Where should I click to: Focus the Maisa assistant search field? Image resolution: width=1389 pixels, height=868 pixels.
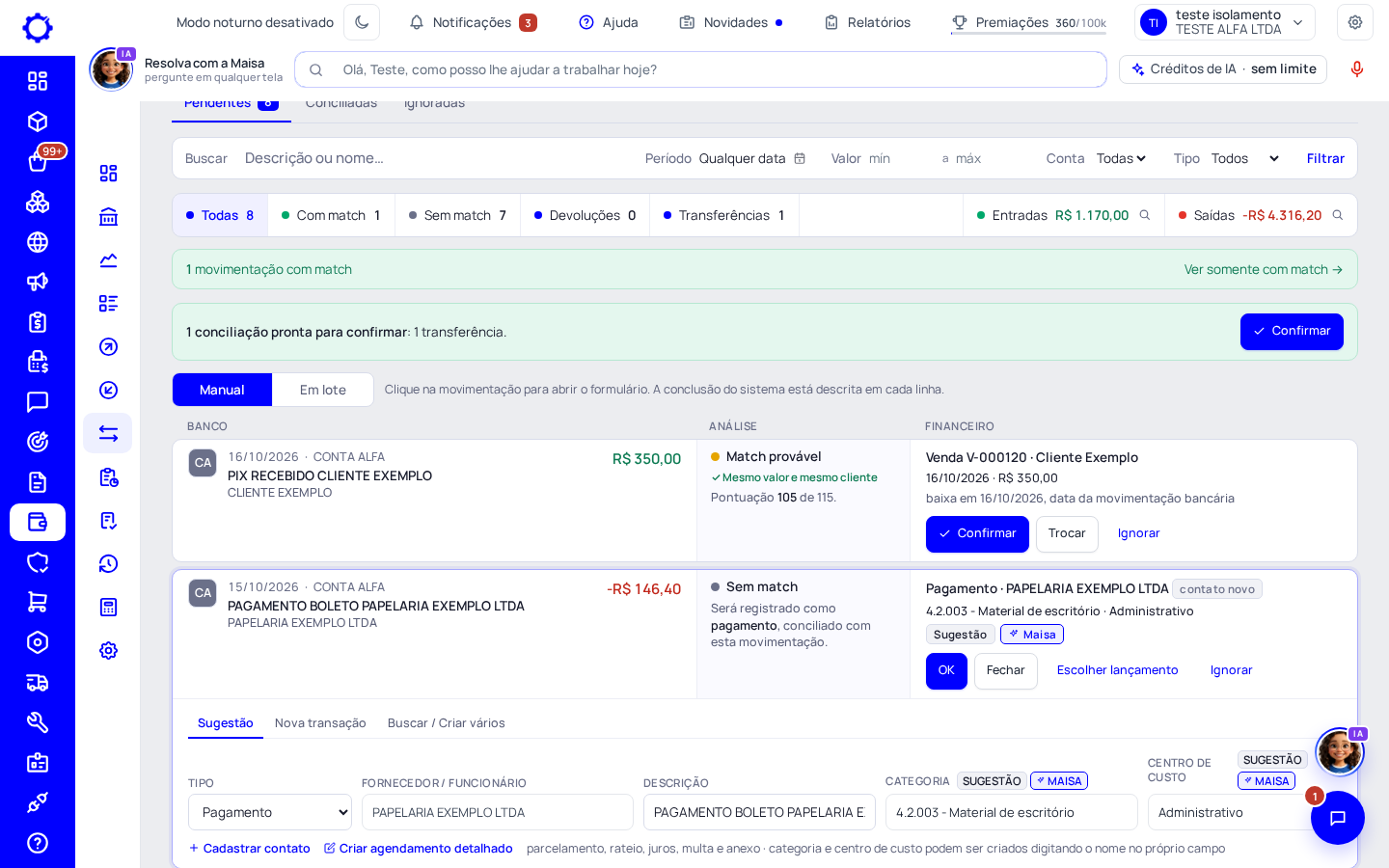(701, 69)
